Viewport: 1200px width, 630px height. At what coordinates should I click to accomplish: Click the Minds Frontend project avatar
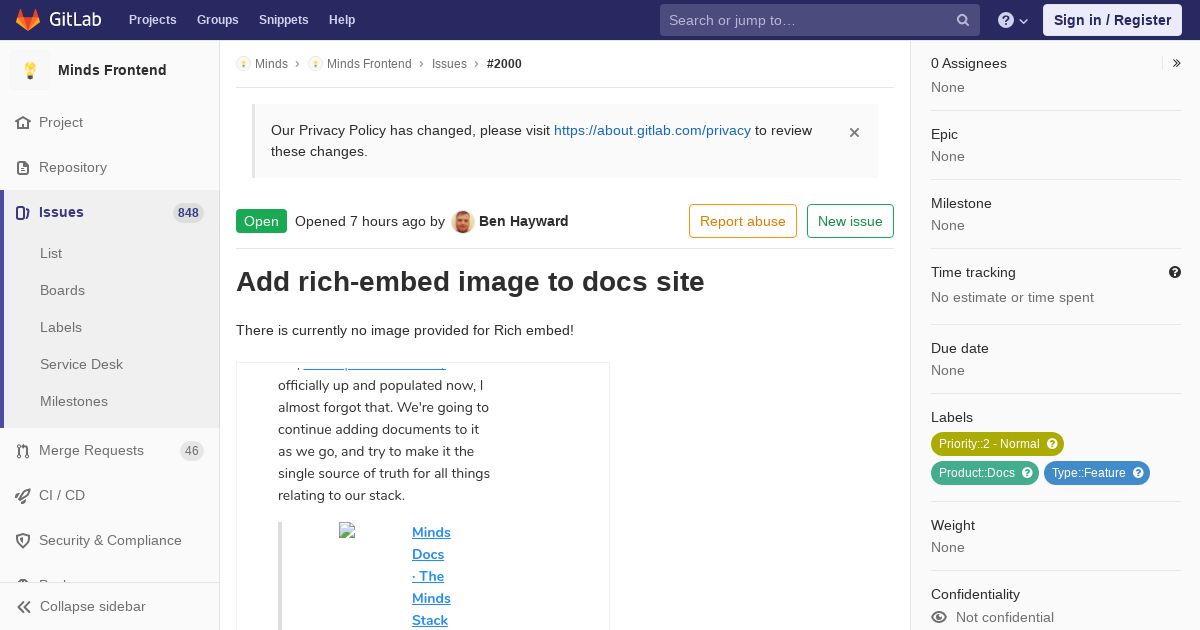(30, 70)
